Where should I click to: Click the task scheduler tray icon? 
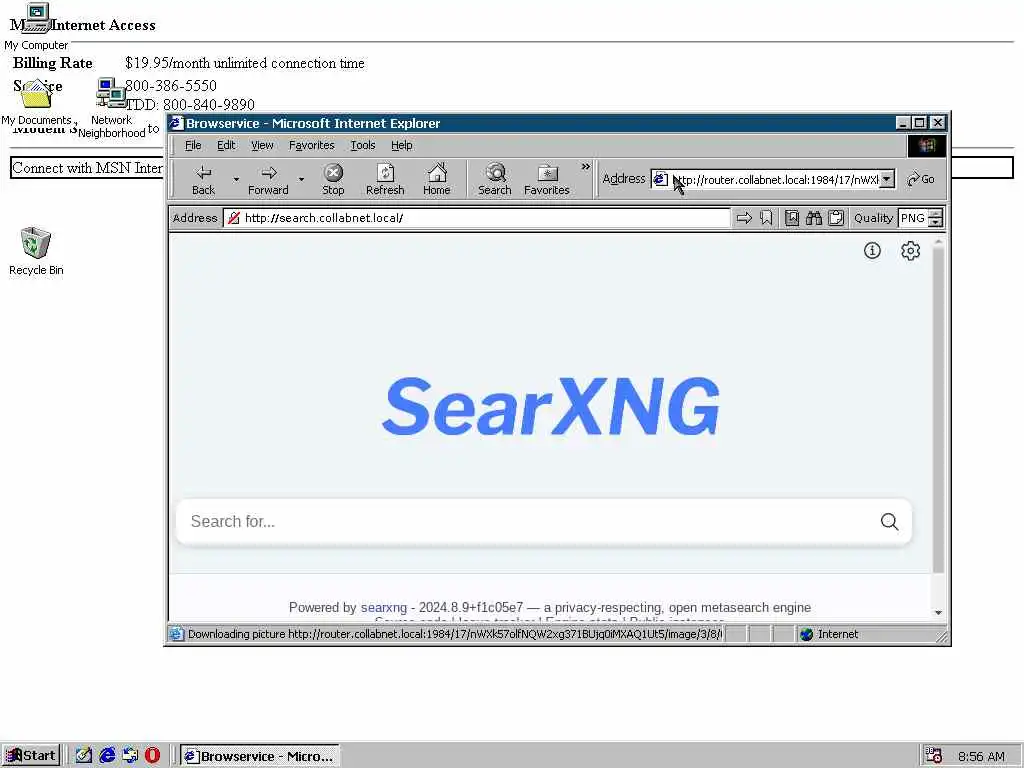coord(934,756)
